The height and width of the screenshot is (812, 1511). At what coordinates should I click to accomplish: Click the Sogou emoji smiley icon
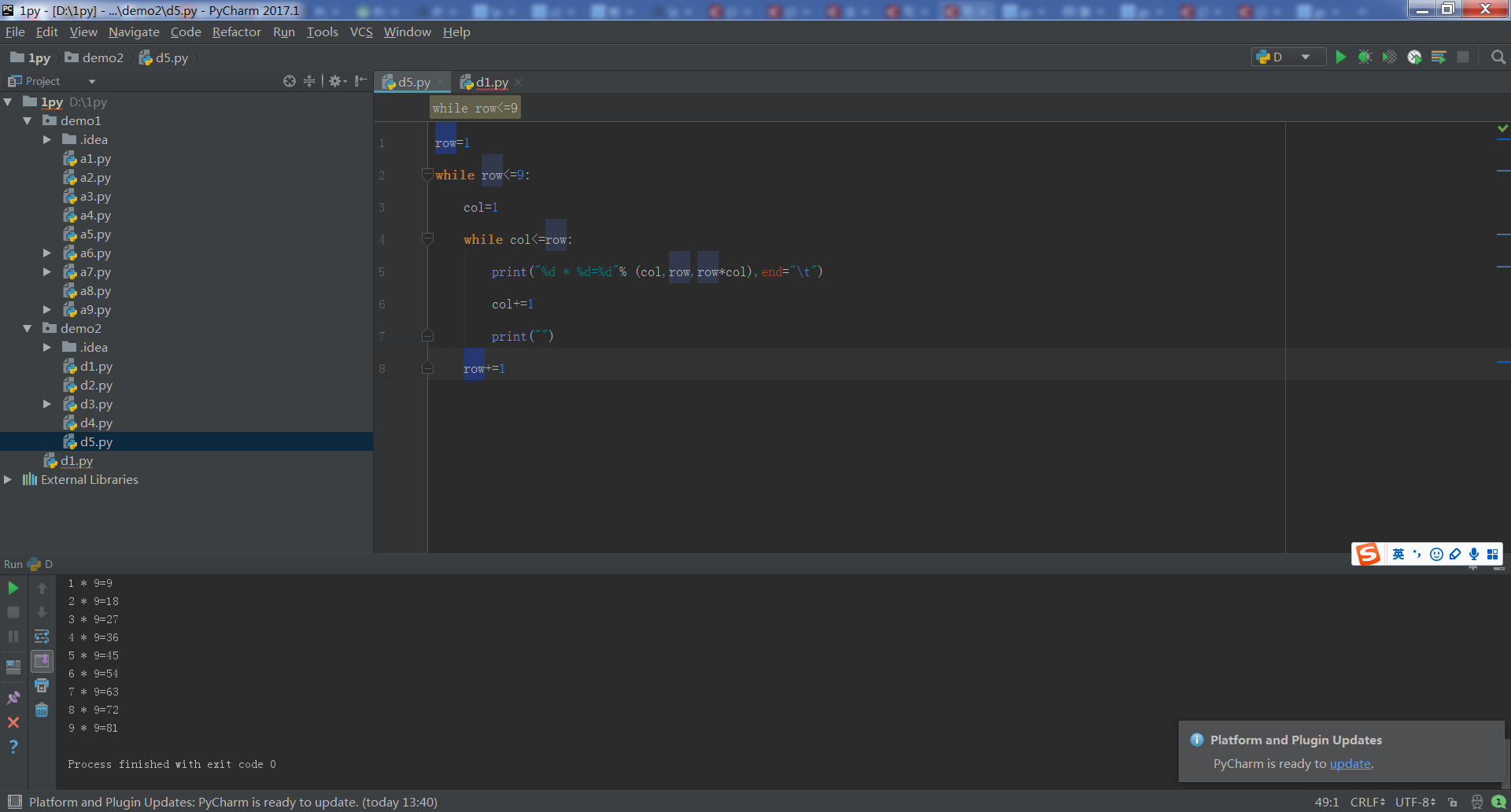tap(1436, 554)
